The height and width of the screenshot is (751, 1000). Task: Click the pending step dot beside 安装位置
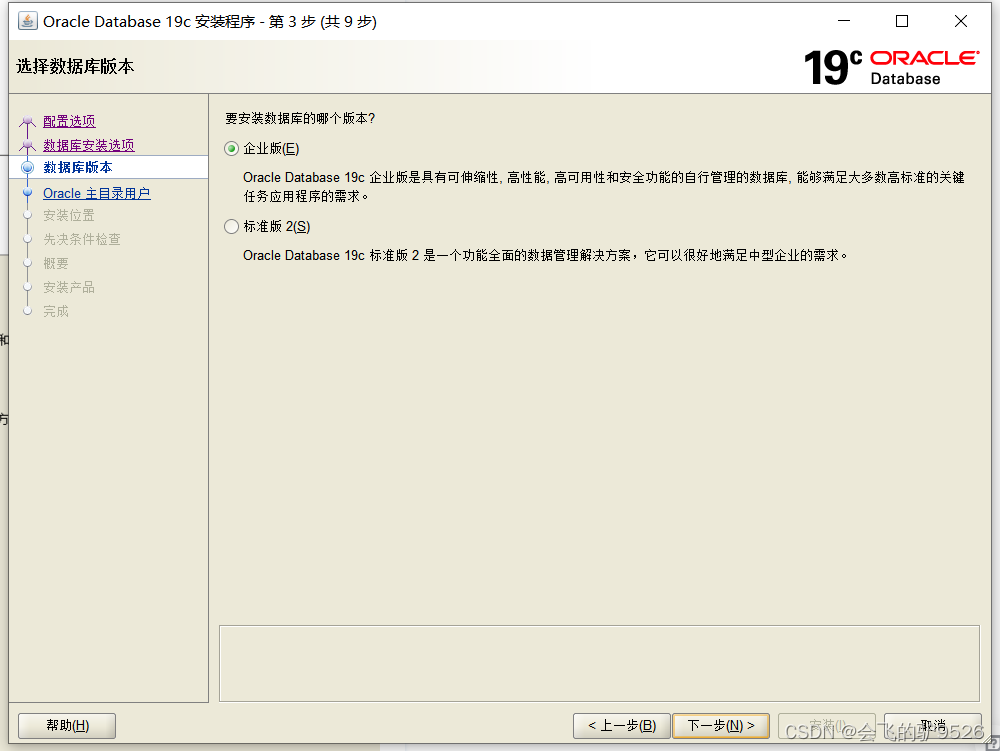click(27, 215)
